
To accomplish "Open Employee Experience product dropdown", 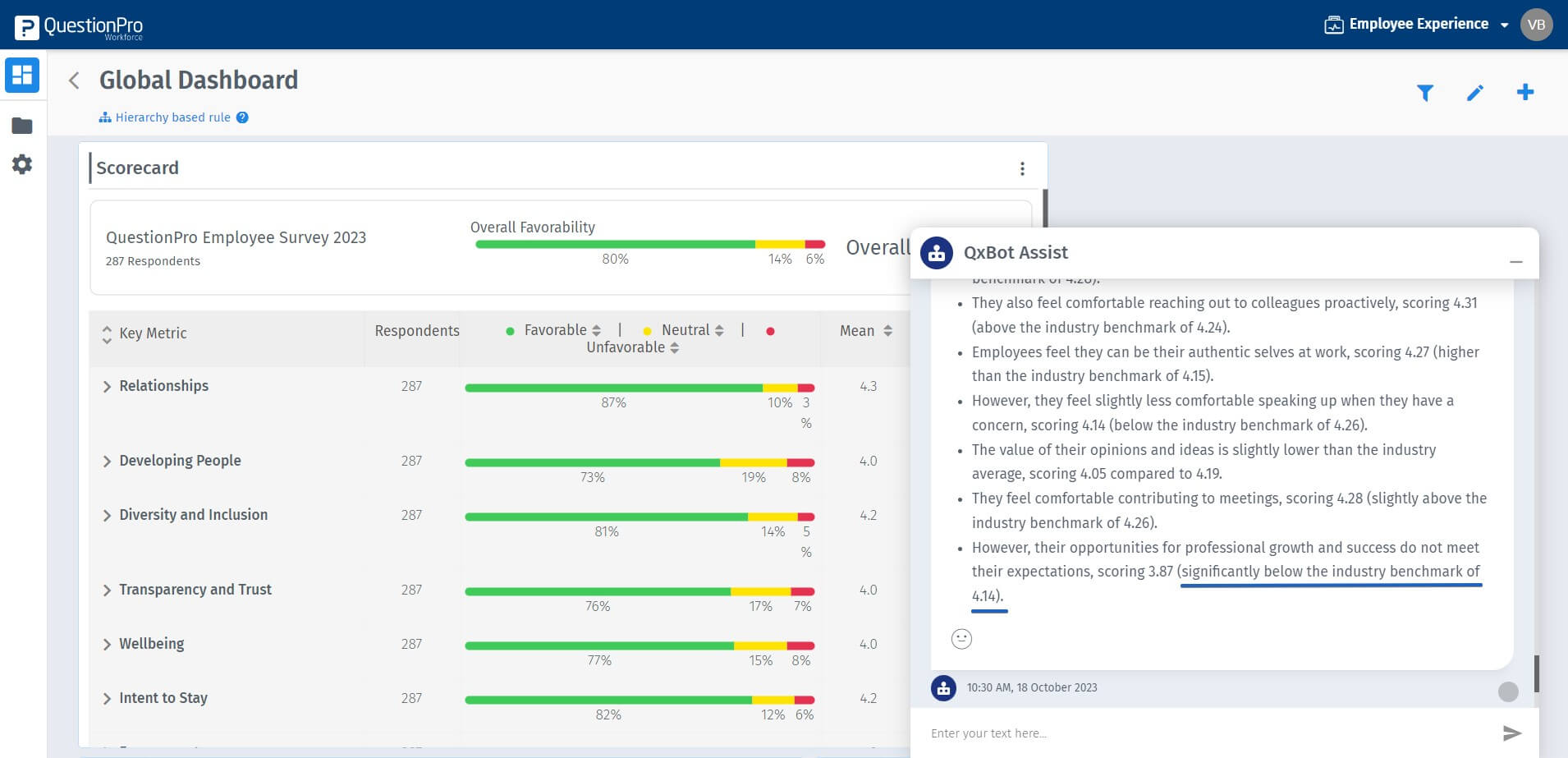I will click(1417, 25).
